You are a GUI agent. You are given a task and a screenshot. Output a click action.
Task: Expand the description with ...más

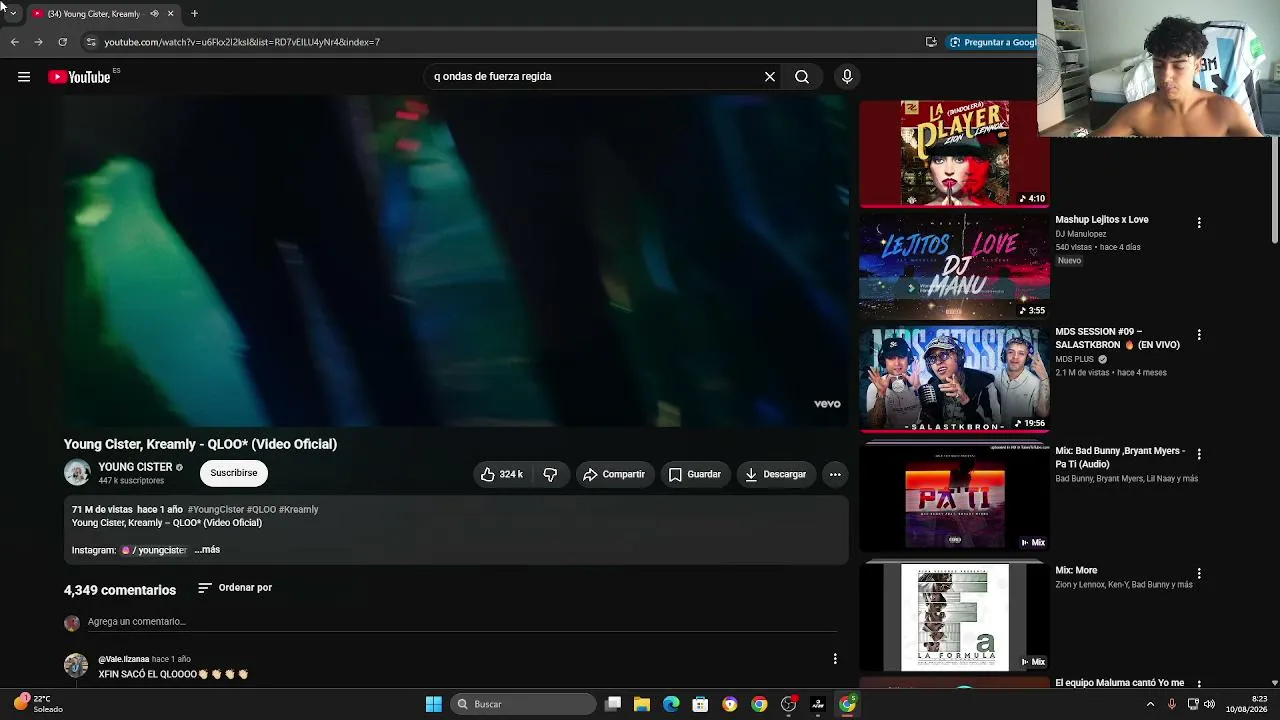[x=207, y=550]
